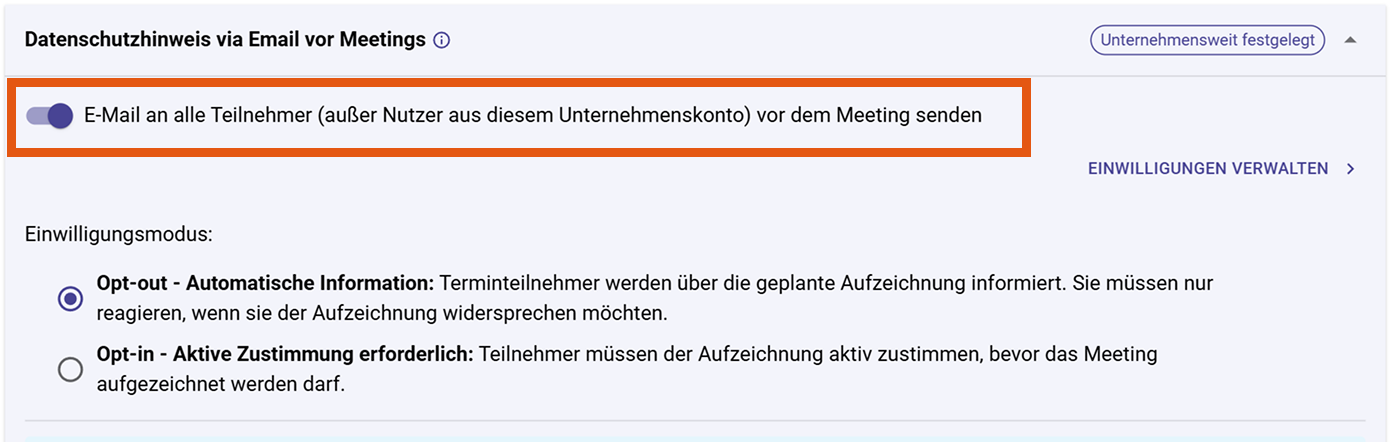Select the Opt-out radio button
Screen dimensions: 1392x442
point(71,298)
